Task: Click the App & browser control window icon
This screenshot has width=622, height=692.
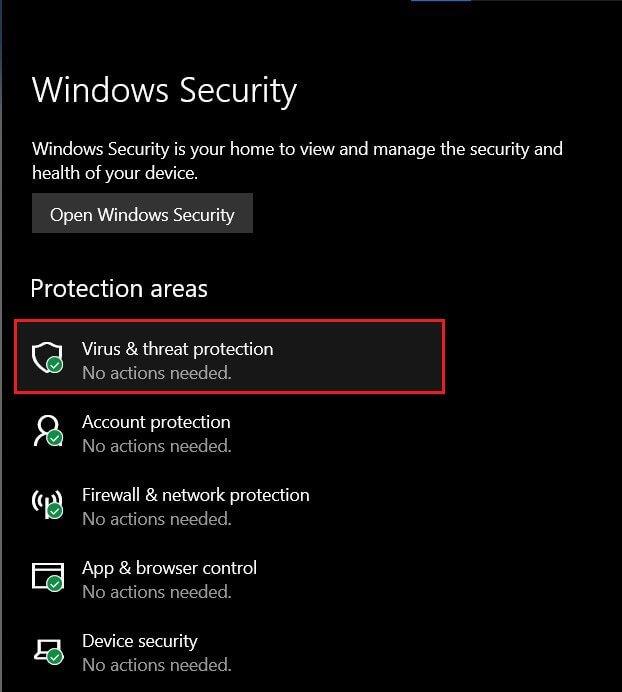Action: (46, 576)
